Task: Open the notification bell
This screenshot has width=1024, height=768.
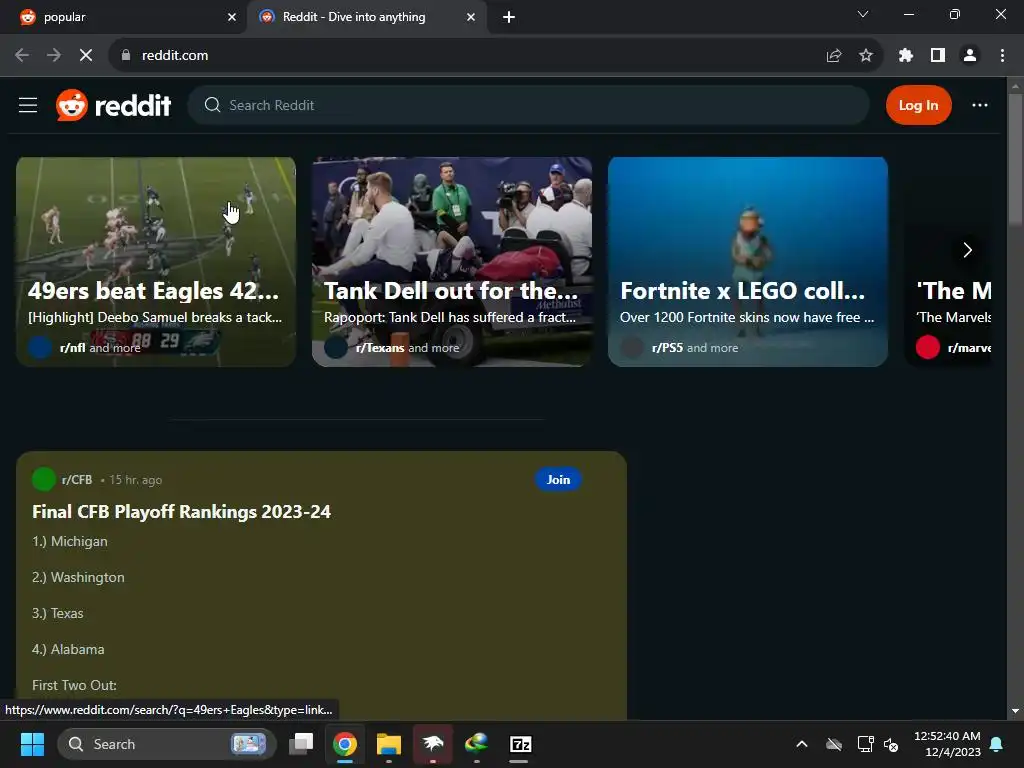Action: click(x=997, y=744)
